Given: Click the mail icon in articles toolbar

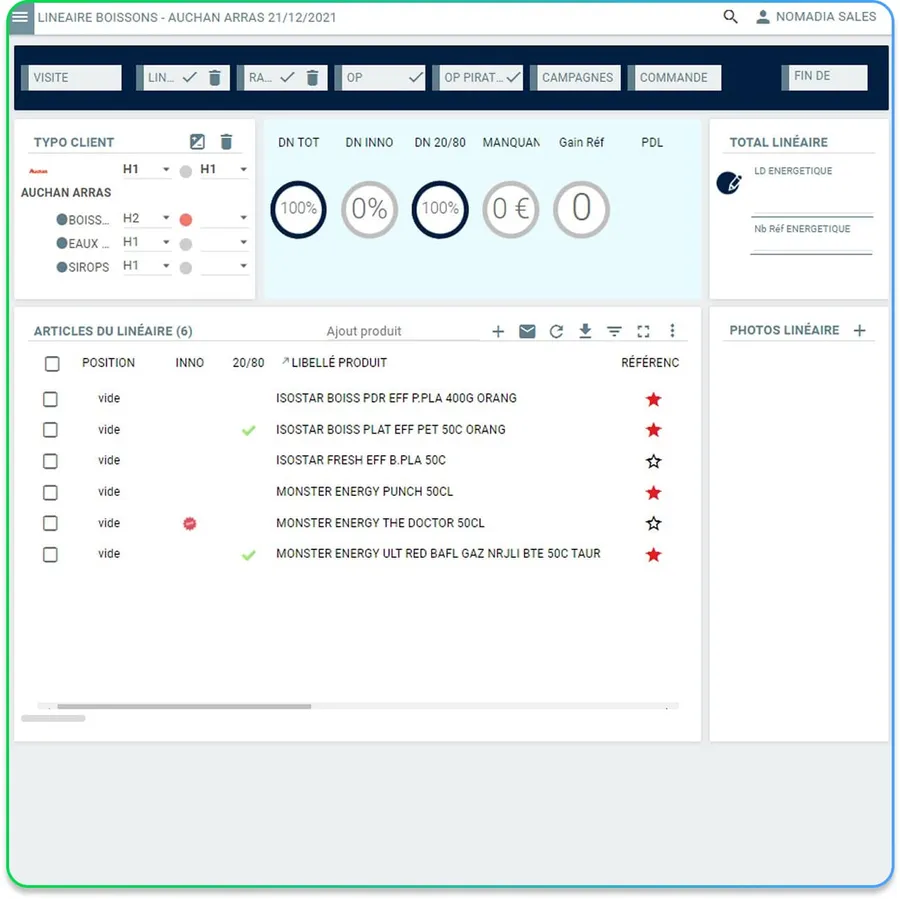Looking at the screenshot, I should point(527,331).
